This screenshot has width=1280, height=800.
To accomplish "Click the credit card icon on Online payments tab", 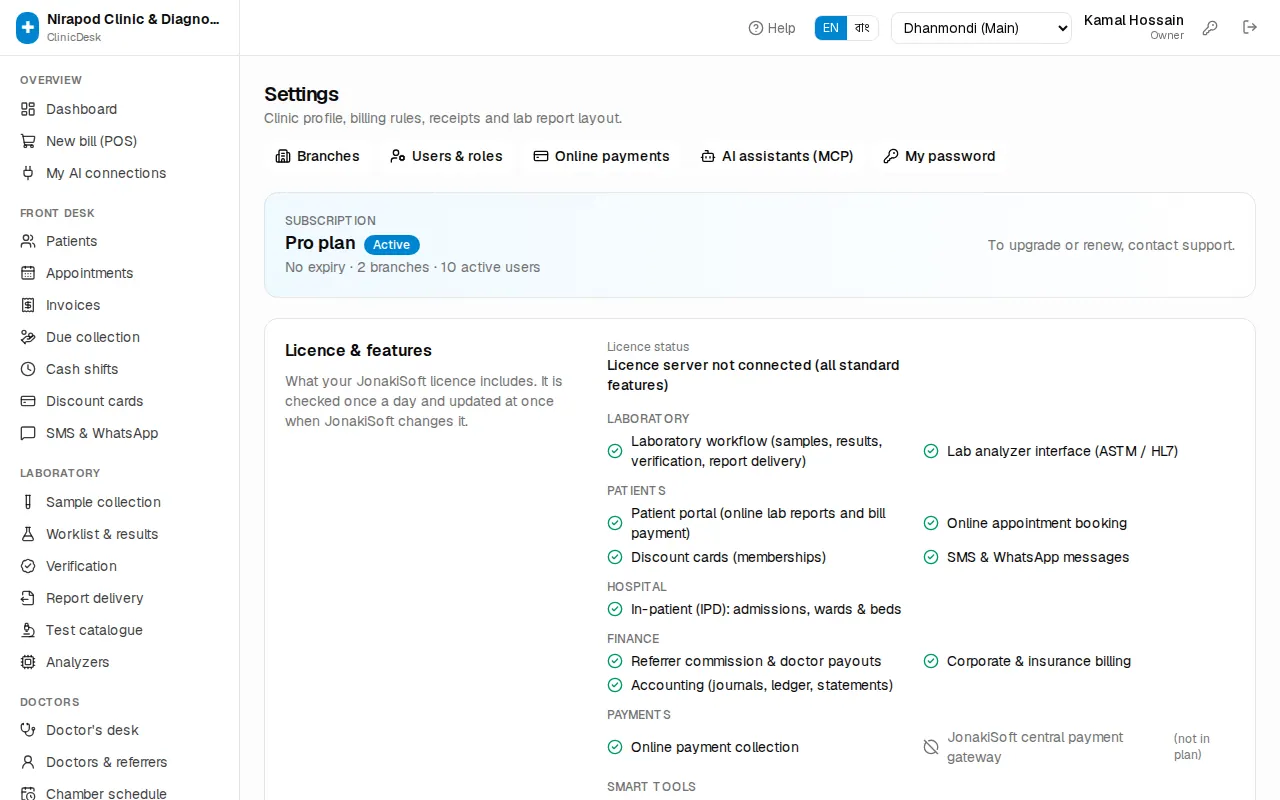I will click(541, 156).
